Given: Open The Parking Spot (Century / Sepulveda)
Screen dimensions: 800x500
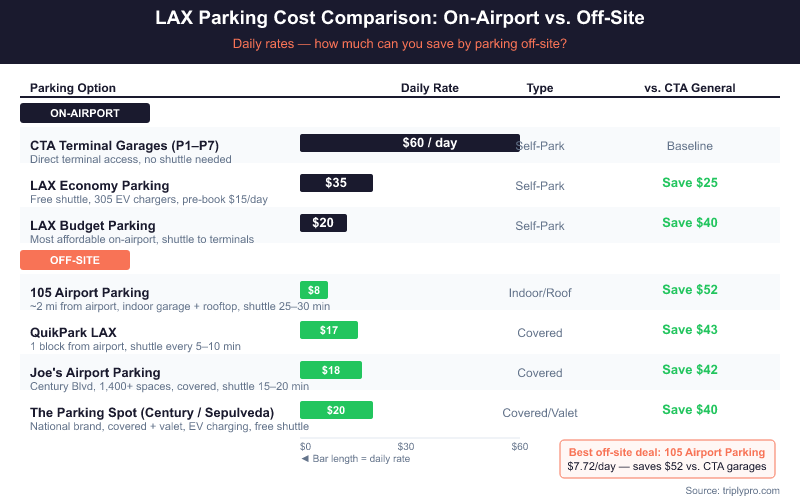Looking at the screenshot, I should click(x=152, y=412).
